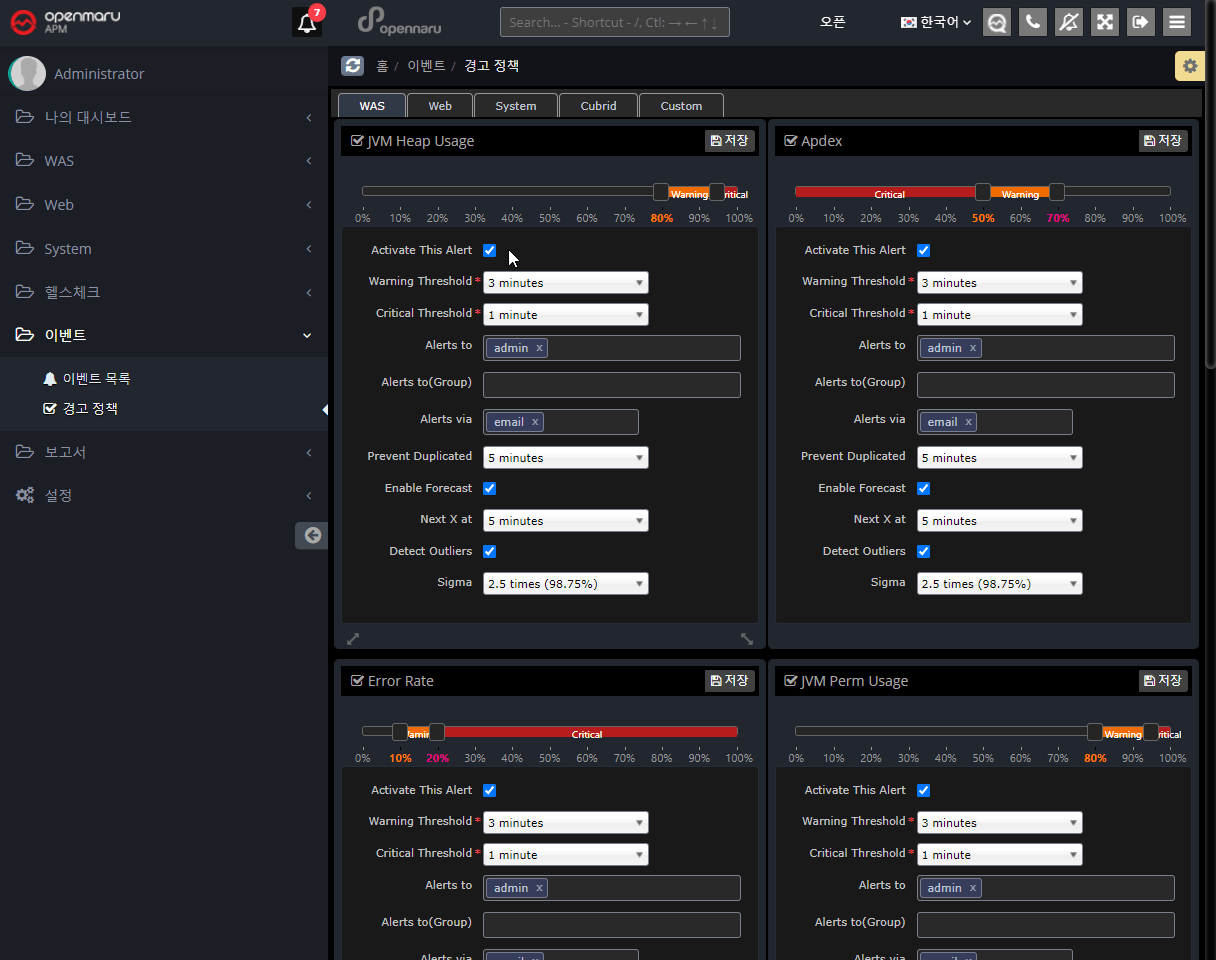Click the phone contact icon in header
Viewport: 1216px width, 960px height.
[1032, 22]
